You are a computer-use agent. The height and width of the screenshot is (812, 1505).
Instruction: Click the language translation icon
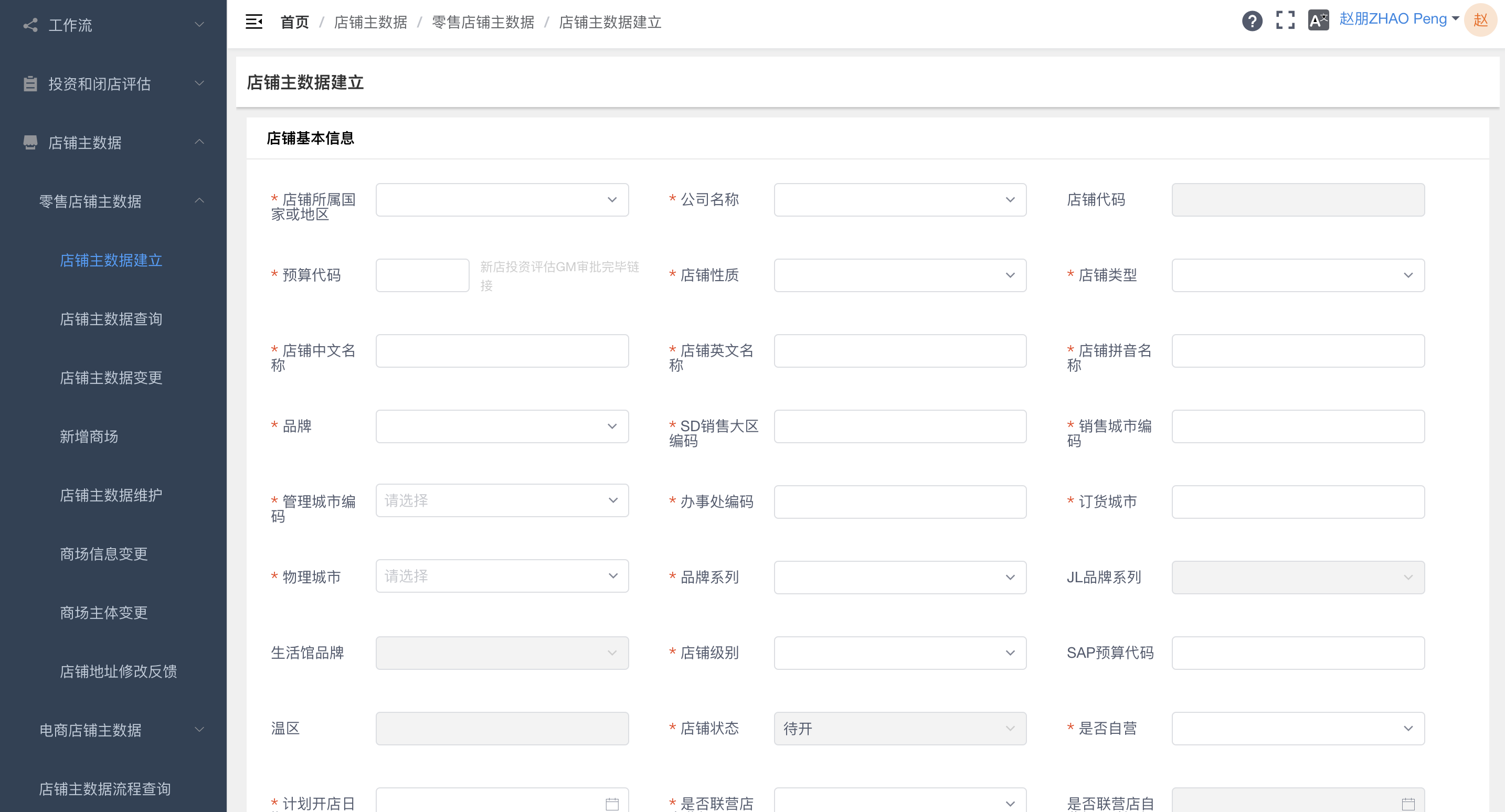click(x=1318, y=20)
